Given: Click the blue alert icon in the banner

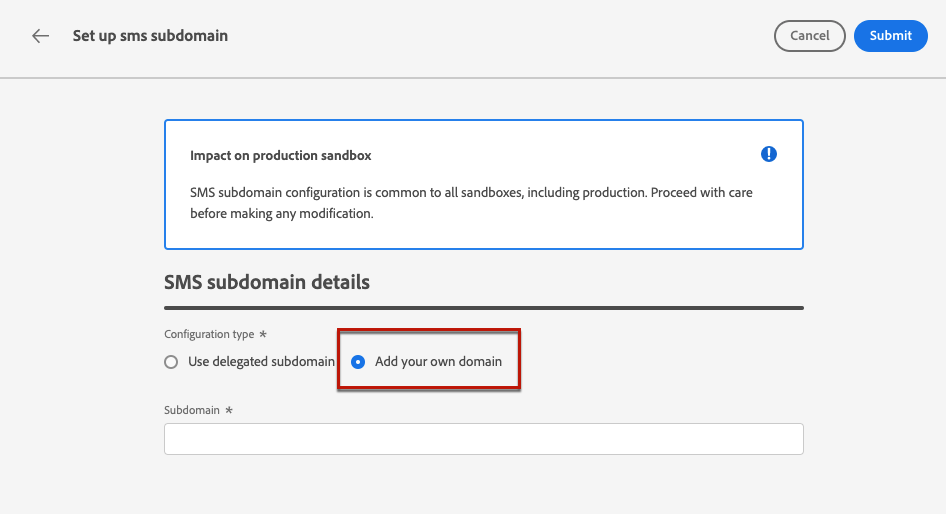Looking at the screenshot, I should coord(768,154).
